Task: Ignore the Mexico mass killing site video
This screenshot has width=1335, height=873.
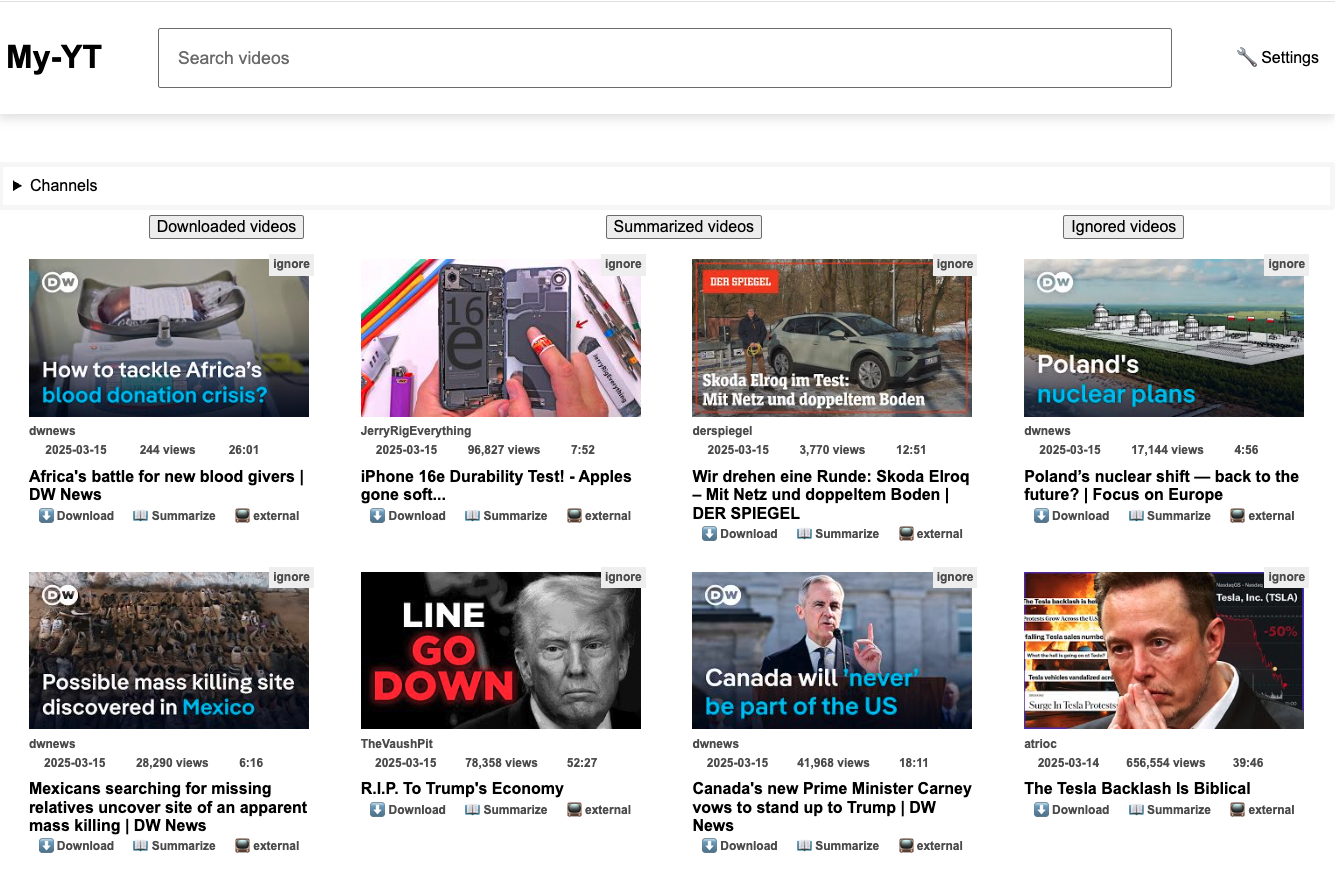Action: click(x=291, y=577)
